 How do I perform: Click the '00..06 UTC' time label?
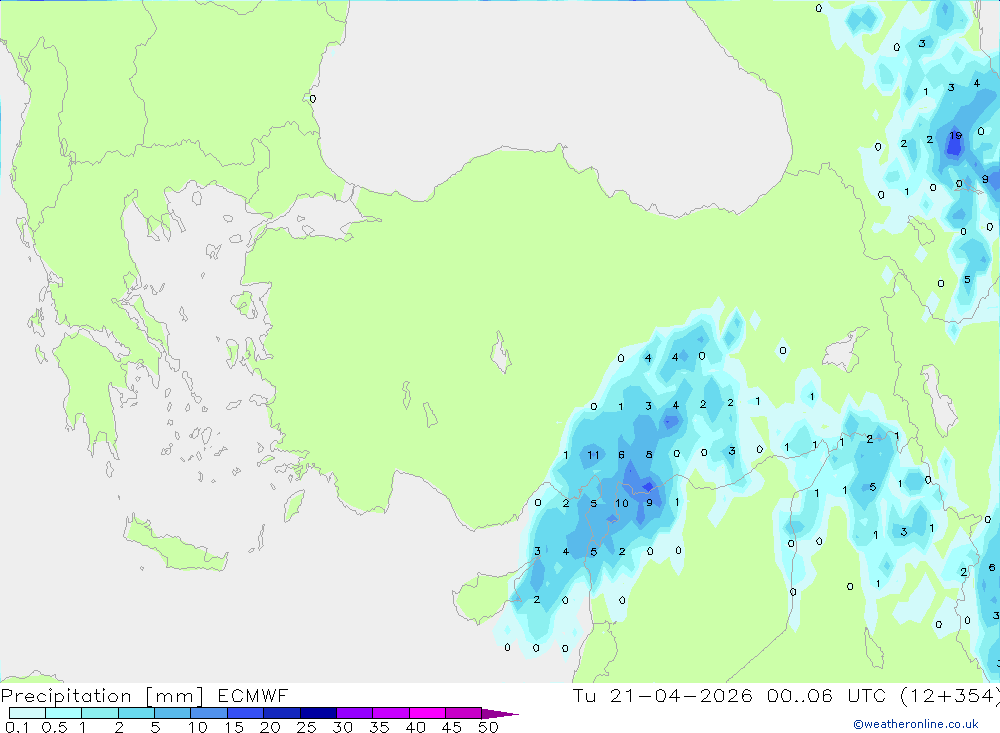[x=827, y=695]
